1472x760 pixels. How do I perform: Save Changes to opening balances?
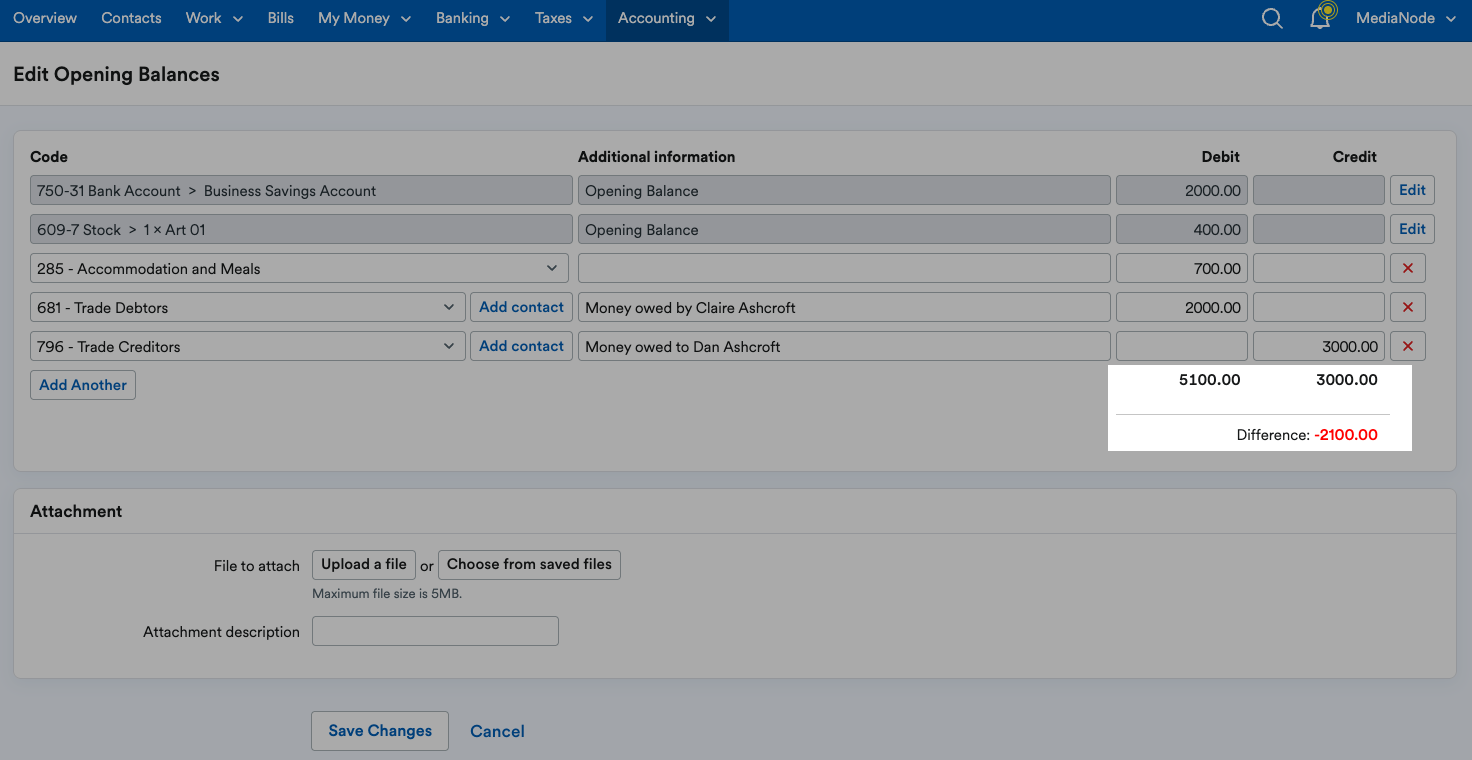[380, 731]
